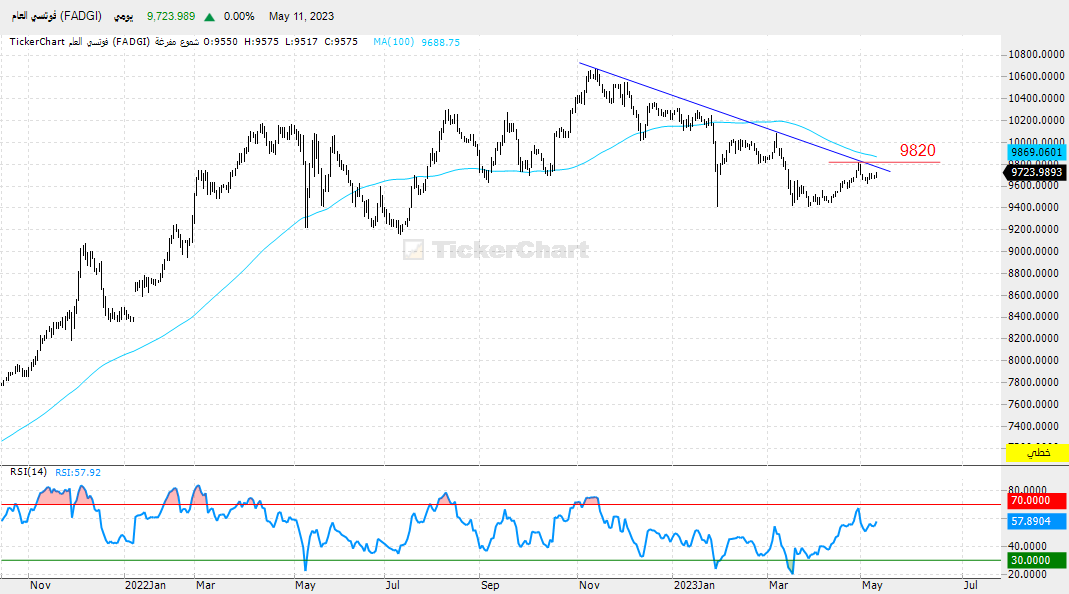1069x594 pixels.
Task: Click the 0.00% change value
Action: point(239,16)
